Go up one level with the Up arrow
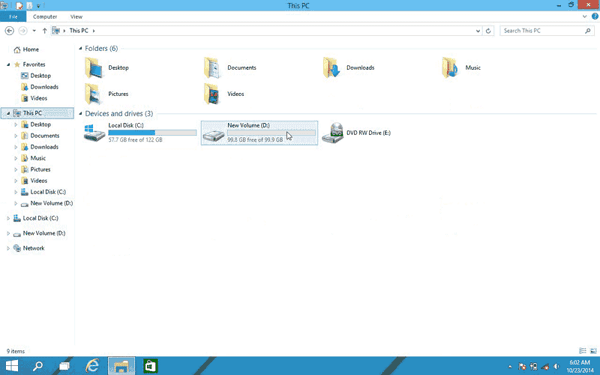Viewport: 600px width, 375px height. click(44, 31)
